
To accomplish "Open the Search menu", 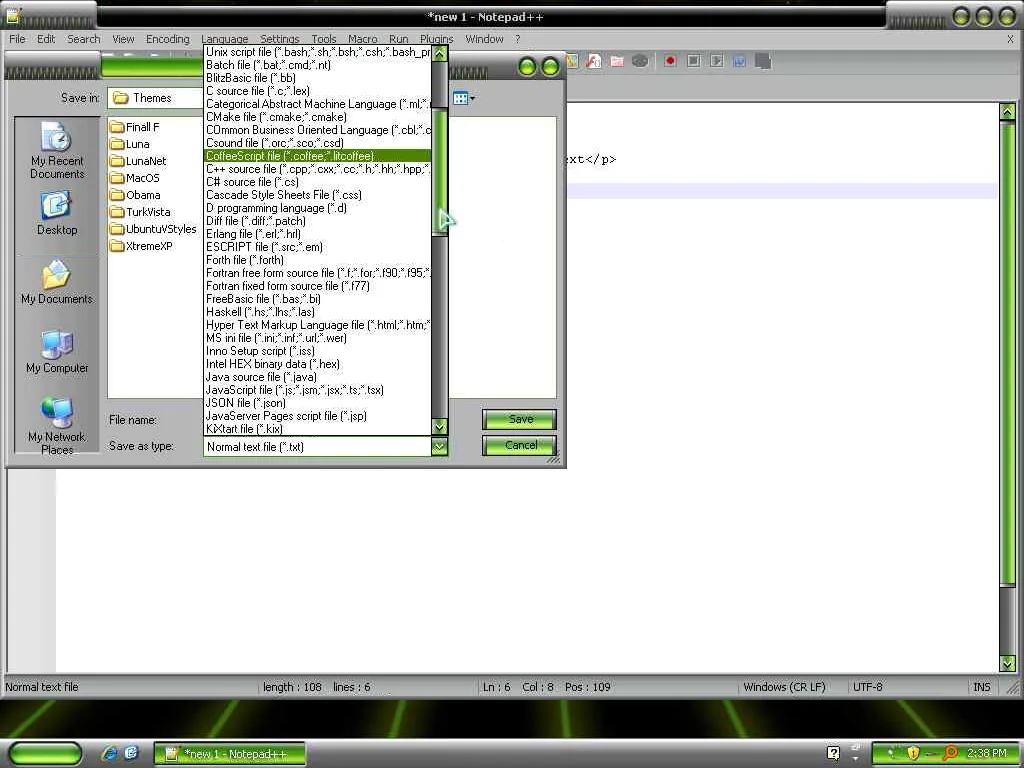I will (x=84, y=39).
